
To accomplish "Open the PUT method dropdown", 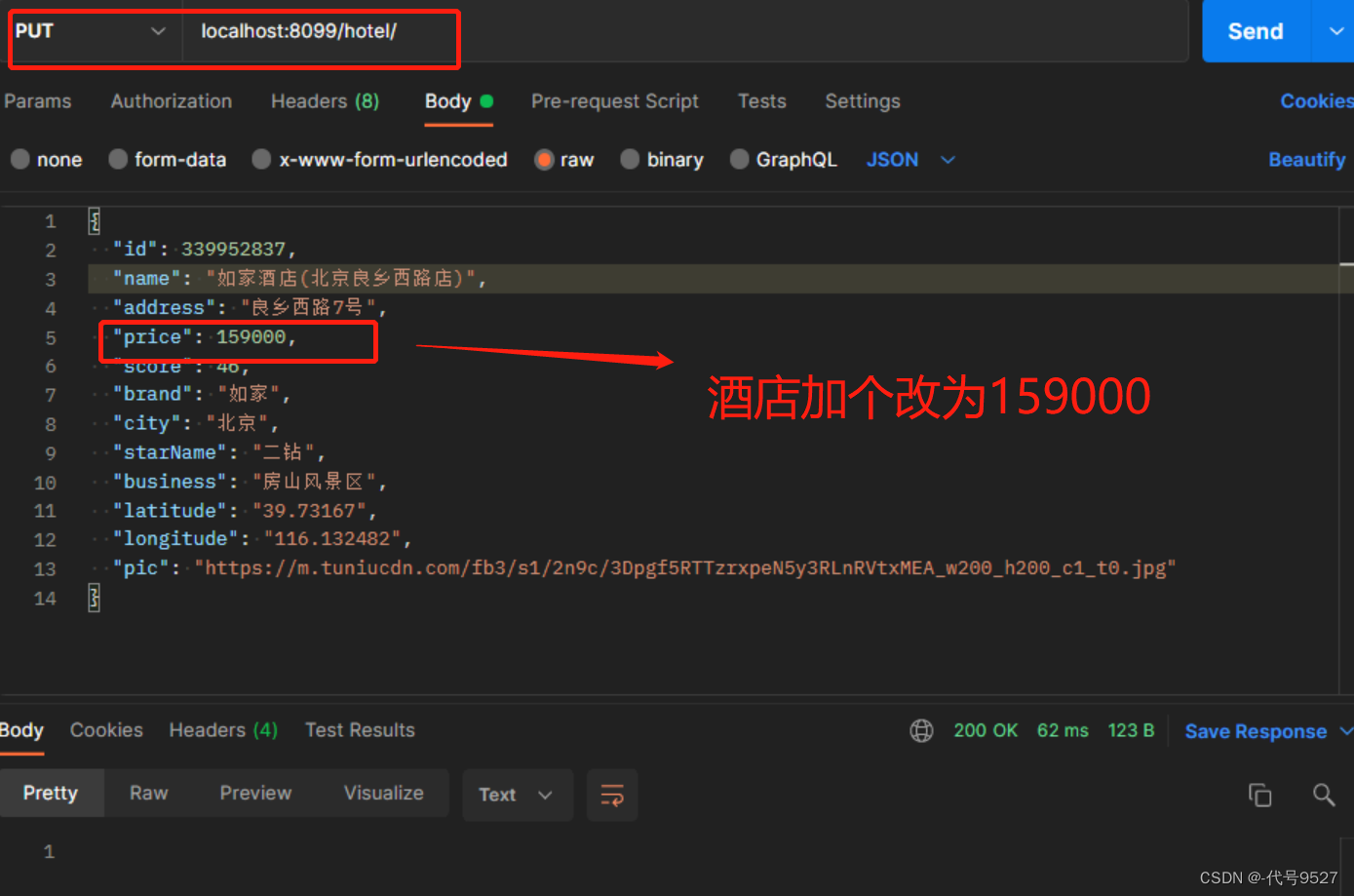I will 90,31.
